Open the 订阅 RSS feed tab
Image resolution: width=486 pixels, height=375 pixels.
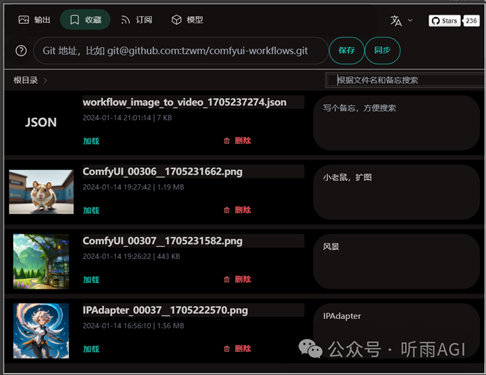coord(136,20)
